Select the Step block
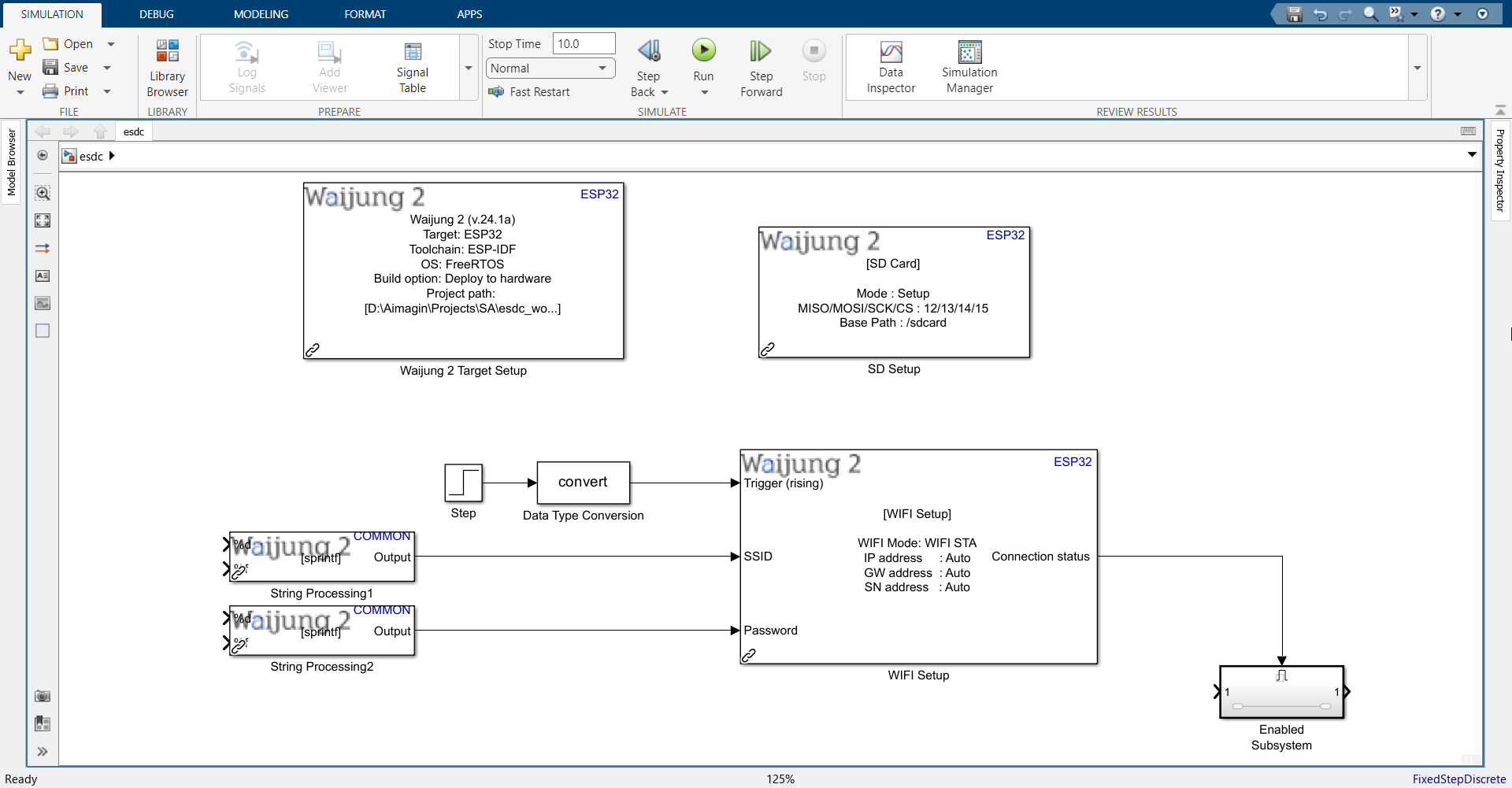 tap(463, 483)
